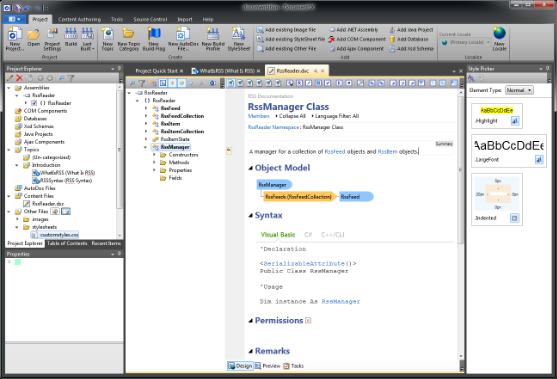557x379 pixels.
Task: Click the Build ribbon icon
Action: tap(71, 37)
